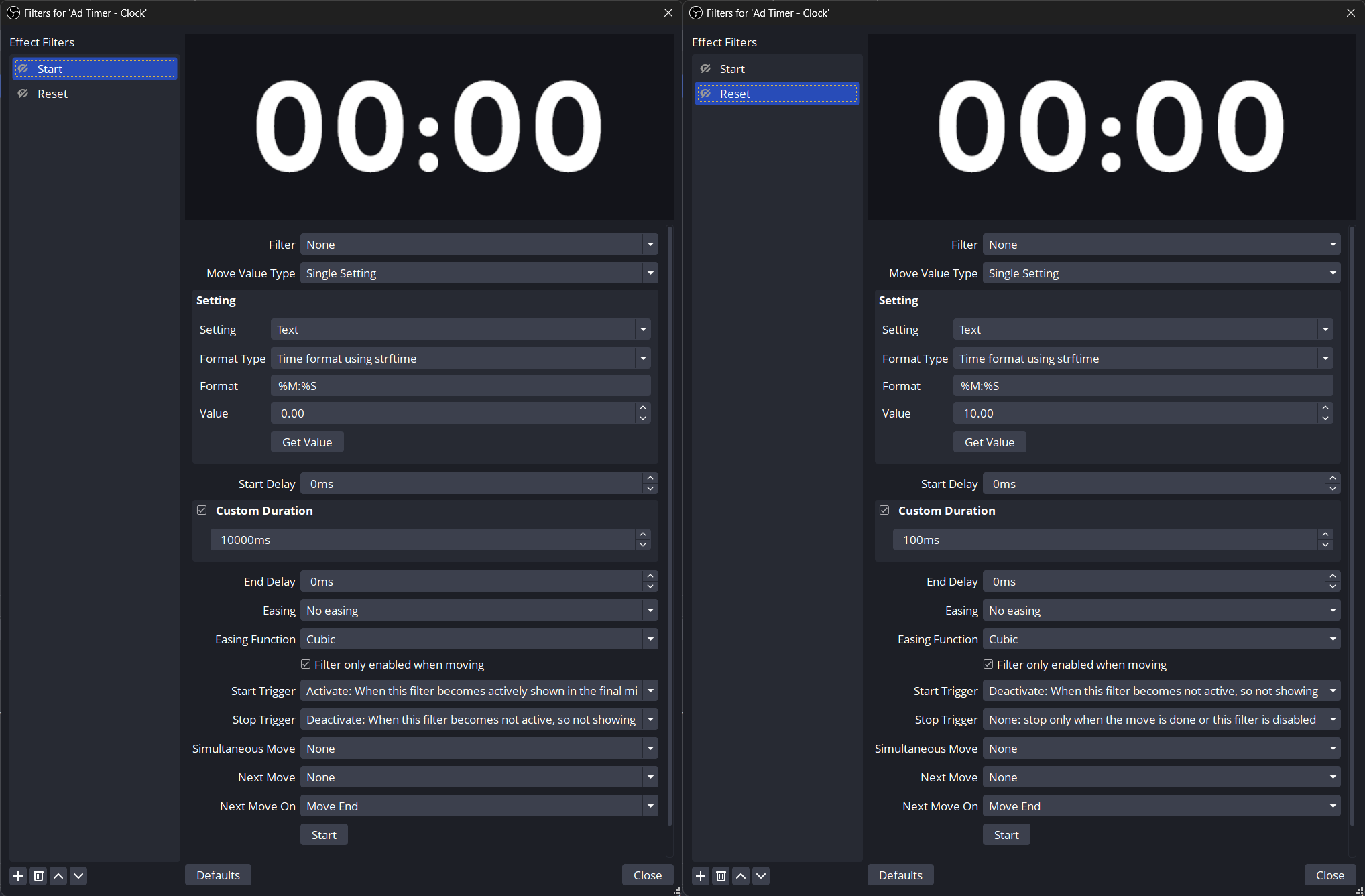The width and height of the screenshot is (1365, 896).
Task: Expand Easing Function dropdown in left window
Action: pos(479,639)
